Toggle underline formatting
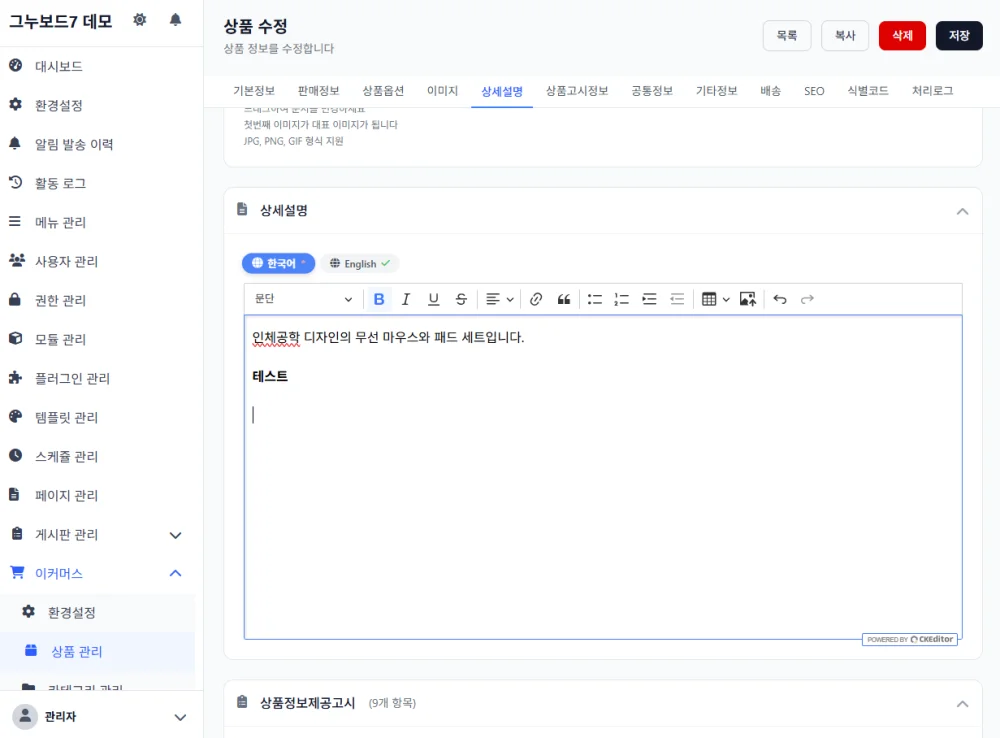1000x738 pixels. click(x=433, y=299)
